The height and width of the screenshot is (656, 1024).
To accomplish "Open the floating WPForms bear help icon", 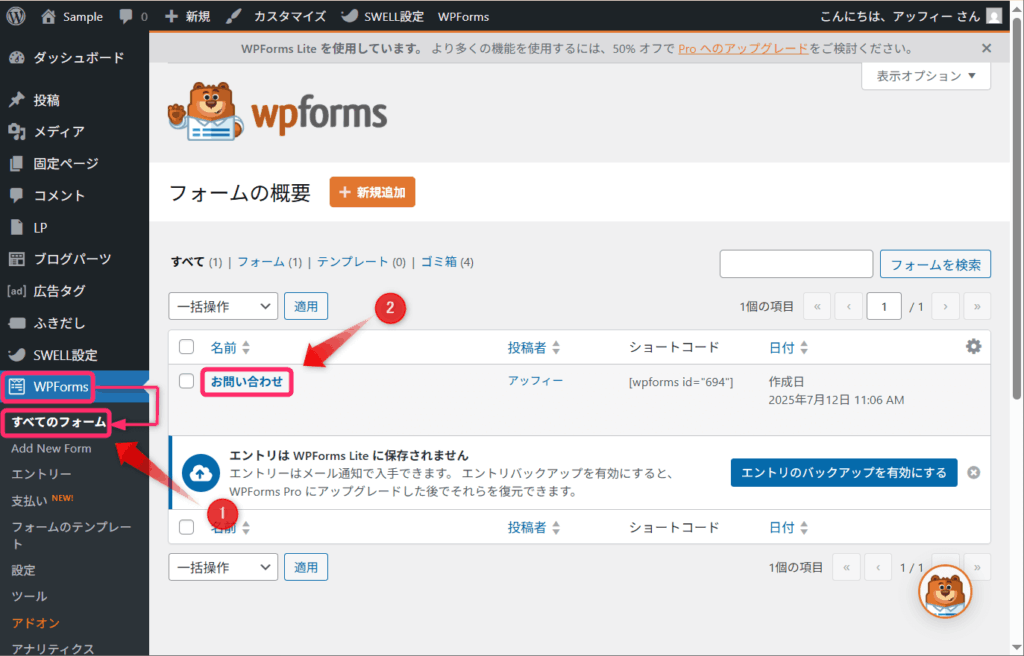I will click(x=945, y=592).
